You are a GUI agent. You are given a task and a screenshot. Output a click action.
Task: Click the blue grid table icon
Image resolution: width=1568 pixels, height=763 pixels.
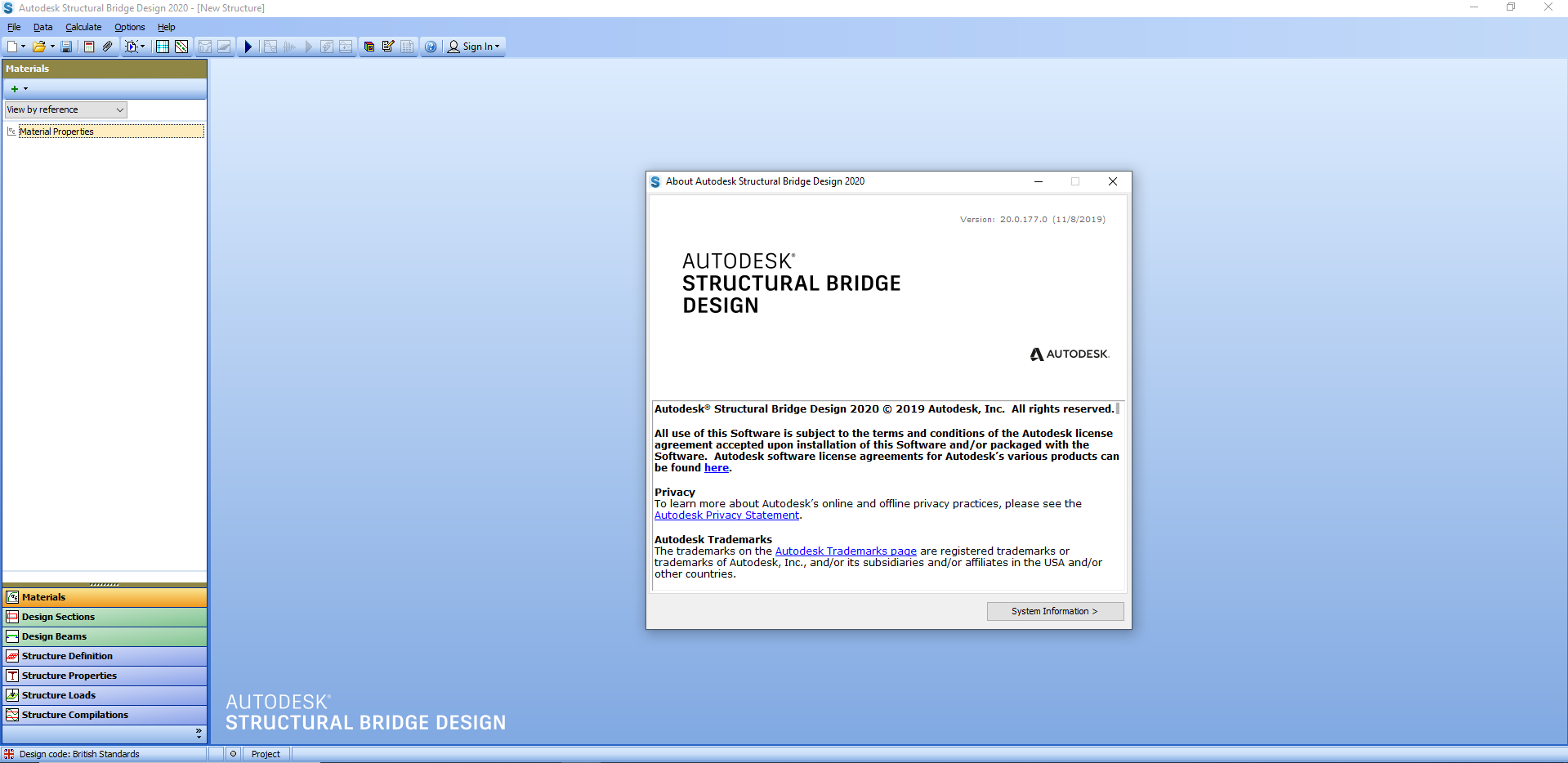tap(163, 47)
